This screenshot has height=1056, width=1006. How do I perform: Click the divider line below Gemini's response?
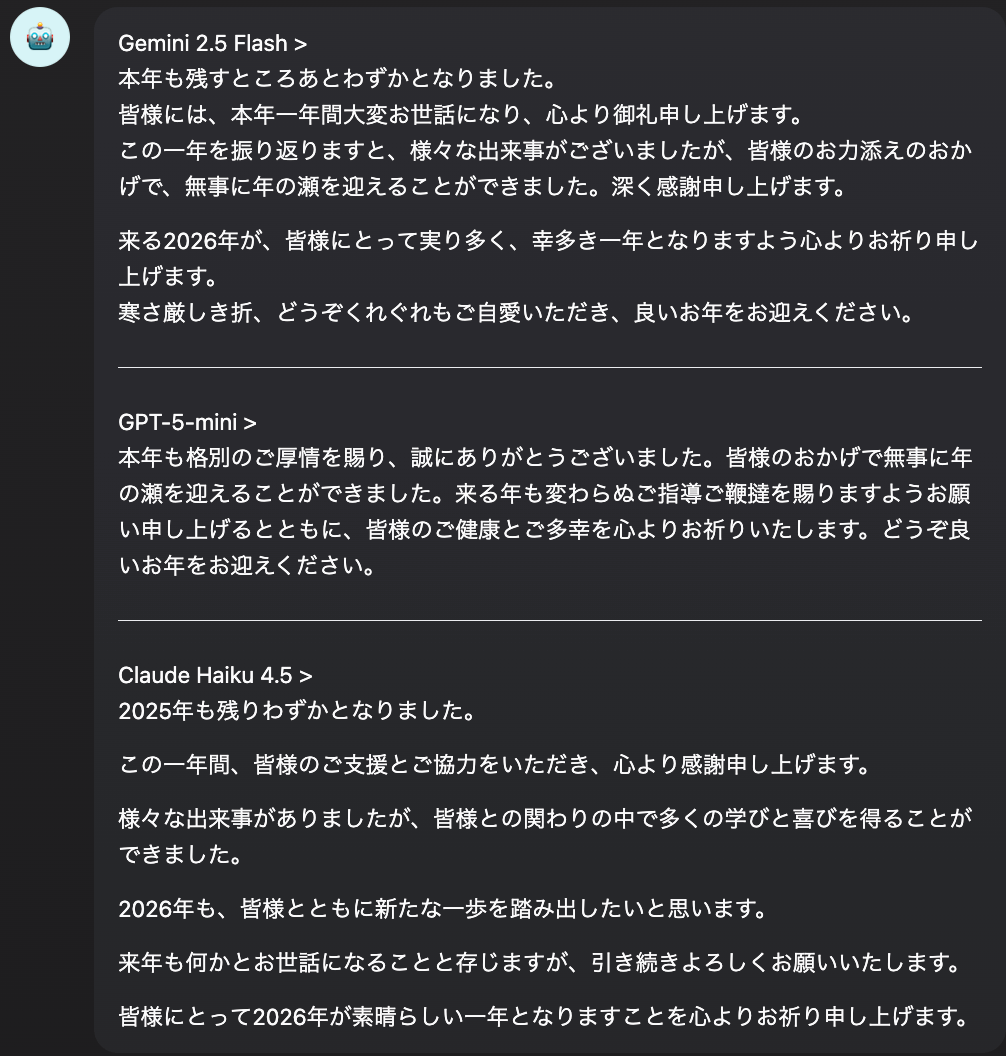click(x=550, y=368)
